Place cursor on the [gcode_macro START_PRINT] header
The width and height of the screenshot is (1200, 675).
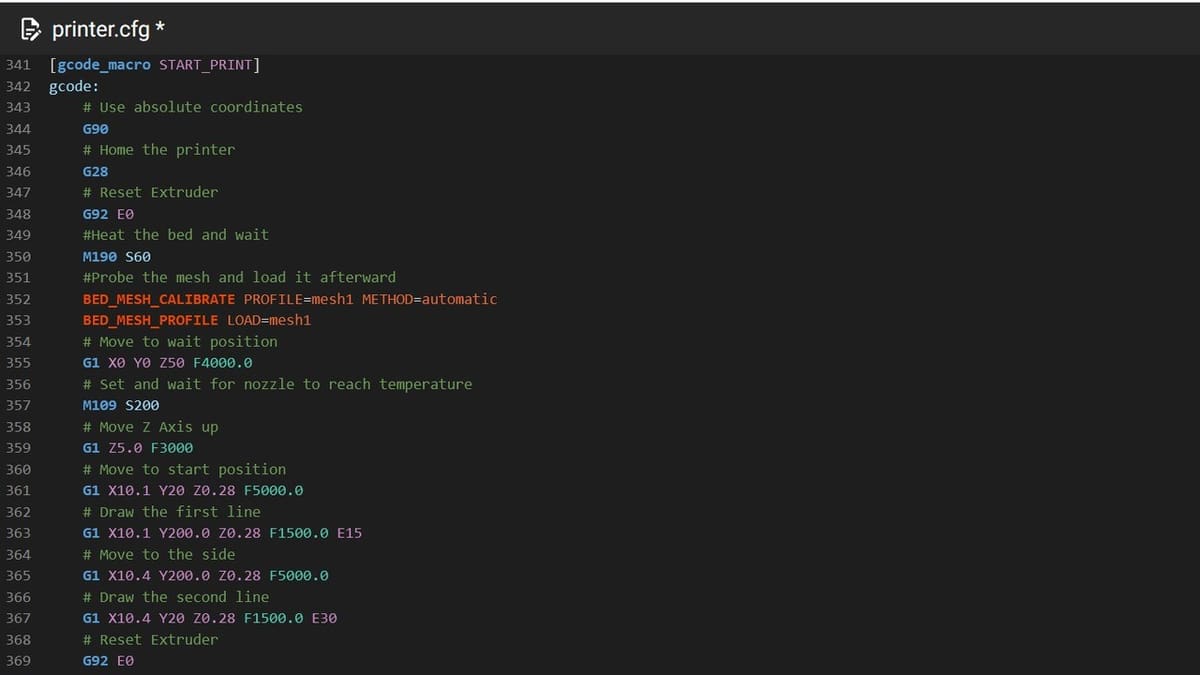click(x=155, y=65)
